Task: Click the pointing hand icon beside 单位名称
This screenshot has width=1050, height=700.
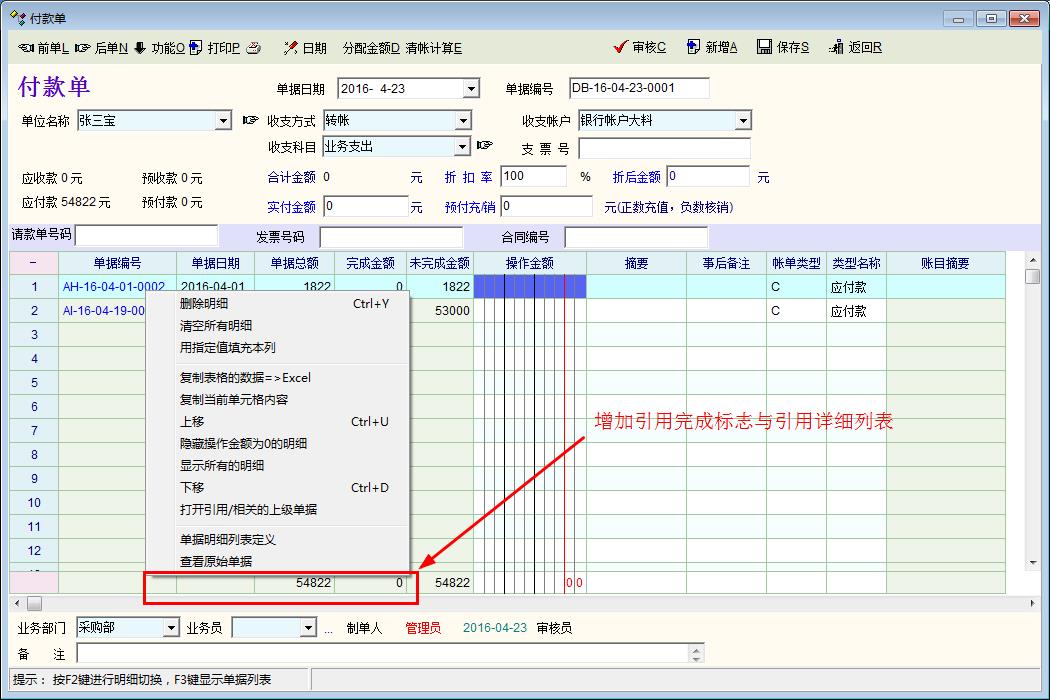Action: [250, 121]
